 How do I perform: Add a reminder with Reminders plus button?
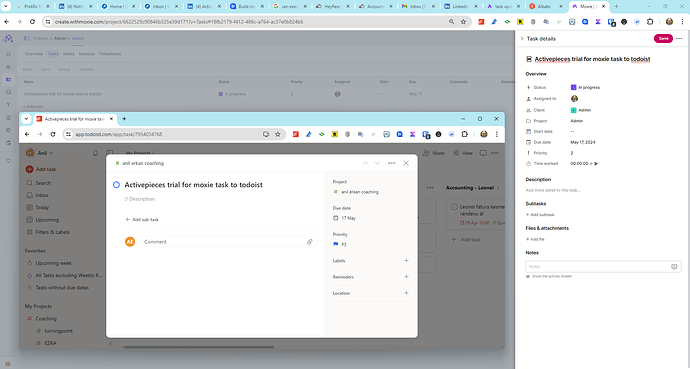tap(406, 277)
